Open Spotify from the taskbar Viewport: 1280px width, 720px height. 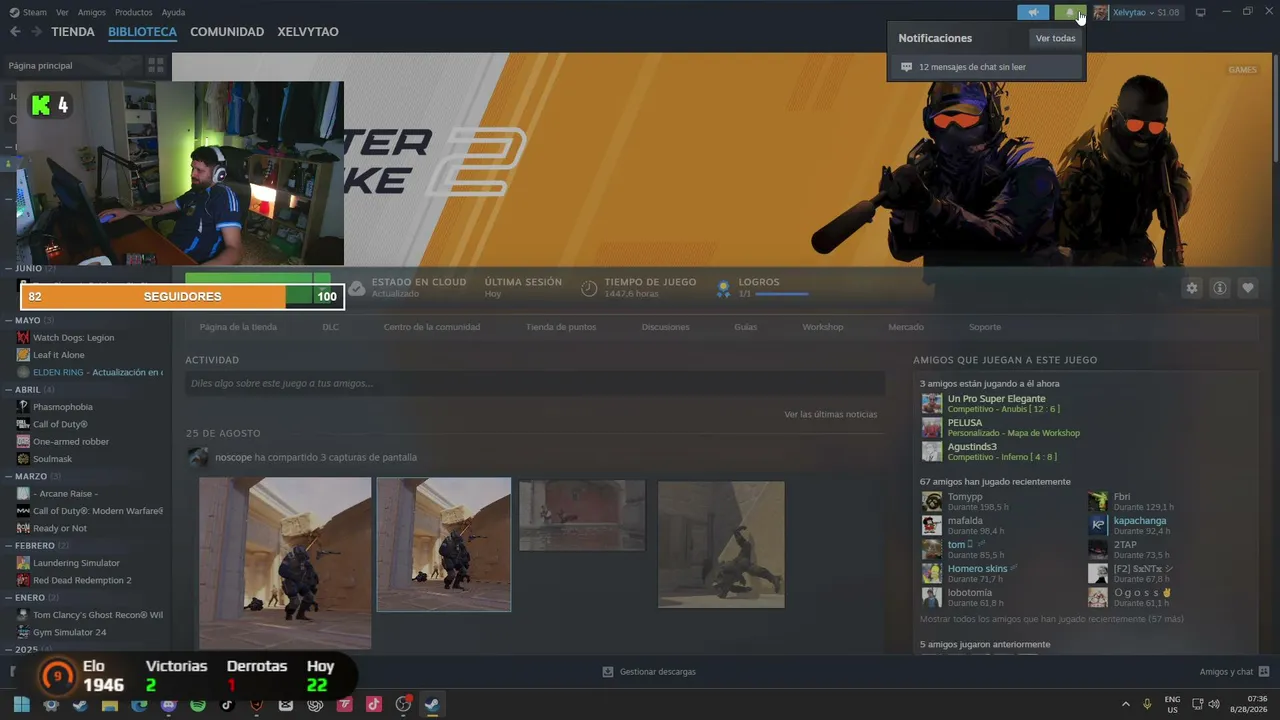click(198, 704)
